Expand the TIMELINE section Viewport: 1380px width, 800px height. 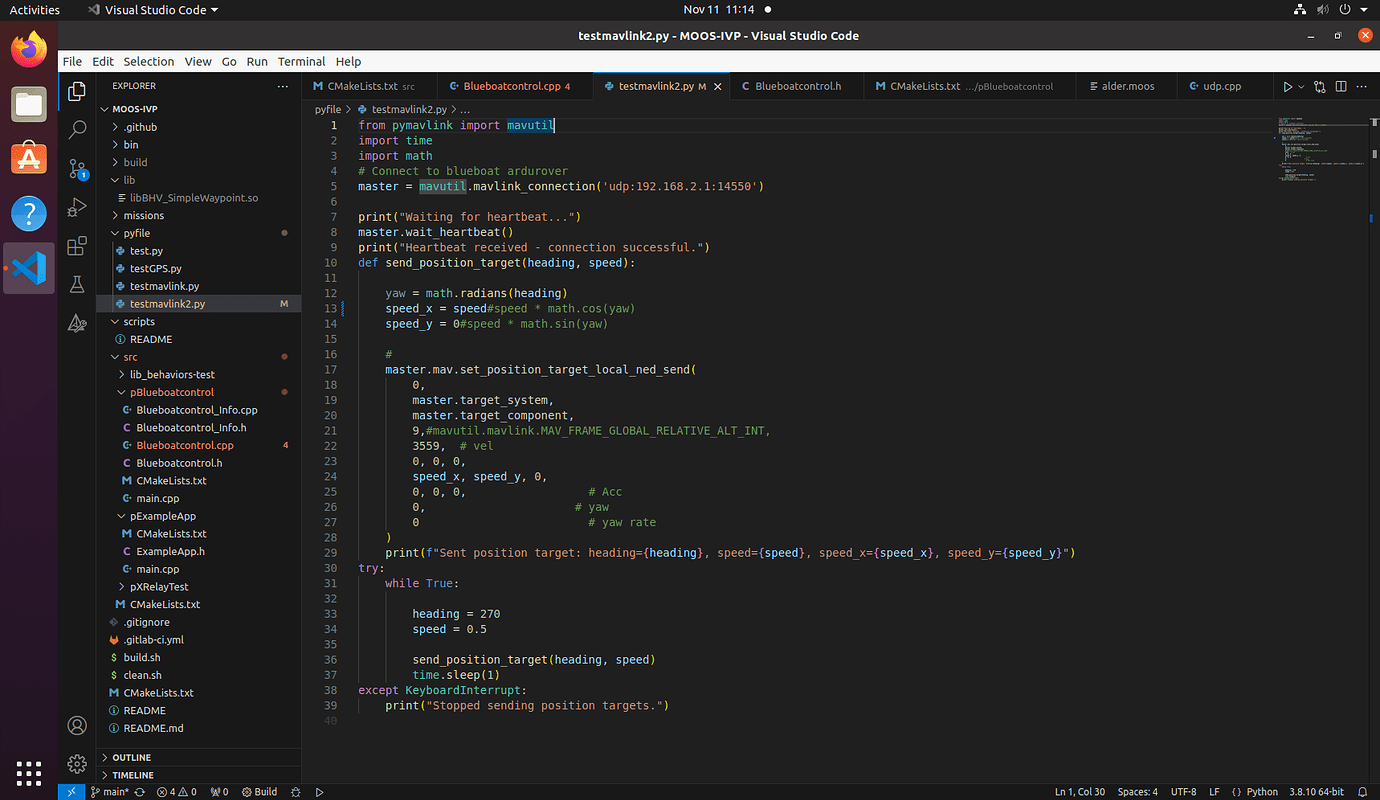pyautogui.click(x=133, y=775)
